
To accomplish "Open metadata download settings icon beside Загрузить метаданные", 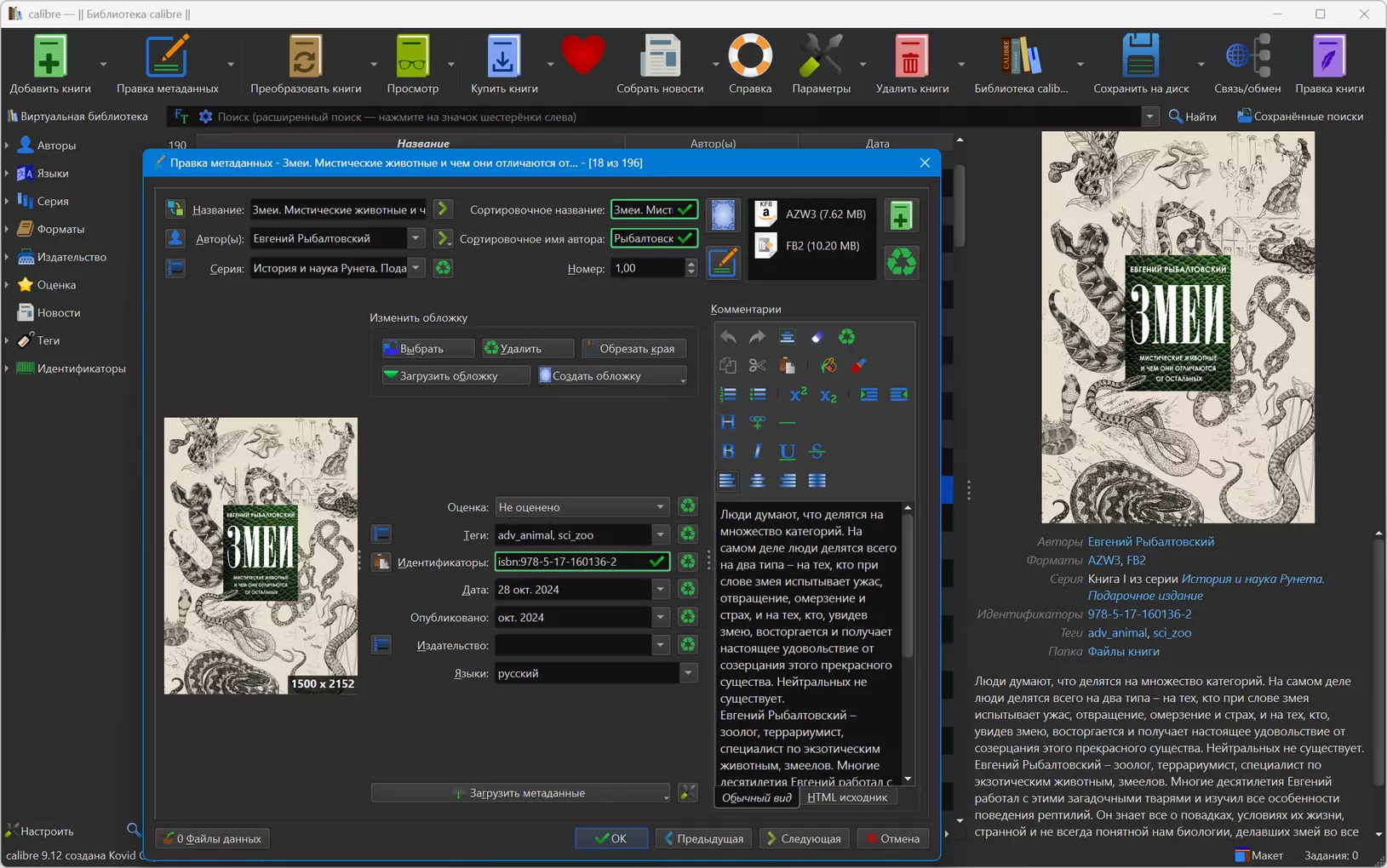I will (687, 793).
